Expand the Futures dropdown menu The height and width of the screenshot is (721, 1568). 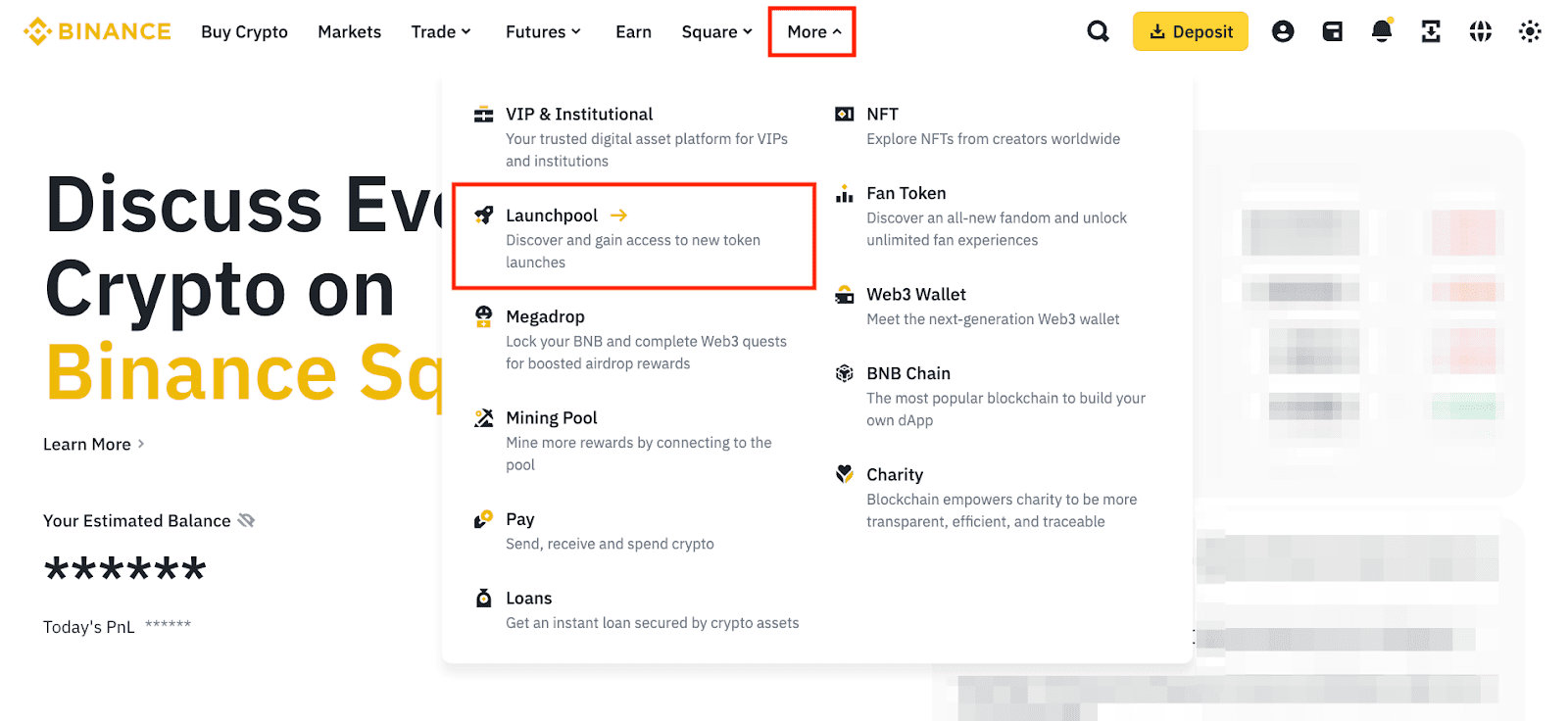coord(543,31)
